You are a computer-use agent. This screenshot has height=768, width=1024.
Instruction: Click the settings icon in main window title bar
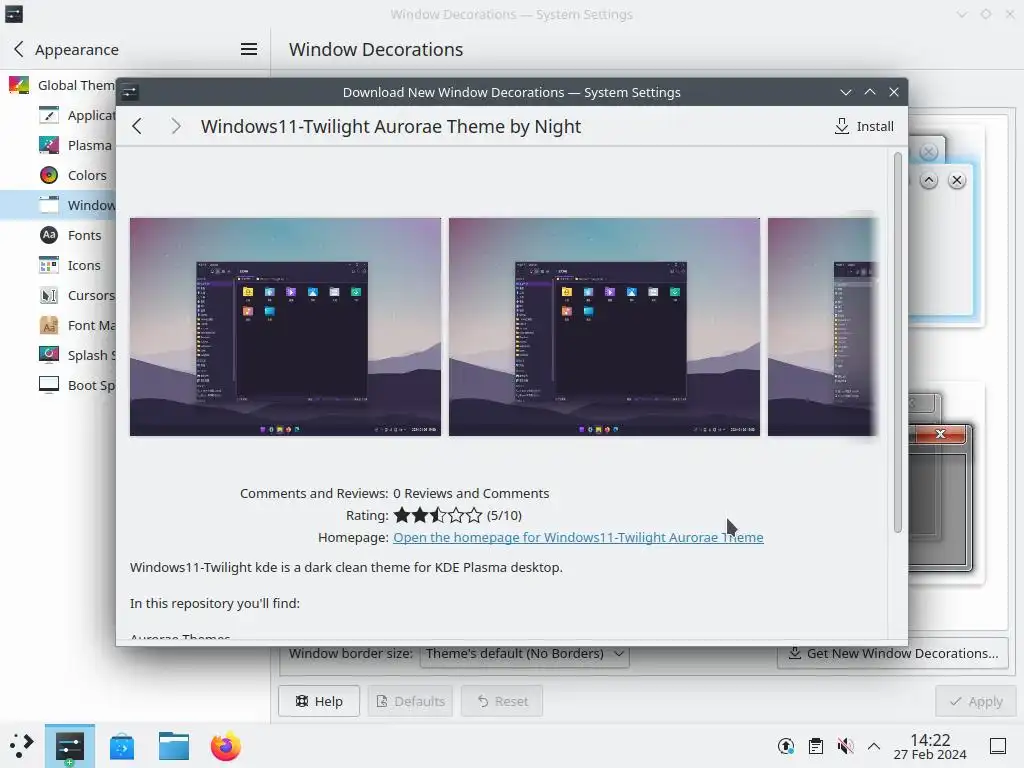[14, 14]
